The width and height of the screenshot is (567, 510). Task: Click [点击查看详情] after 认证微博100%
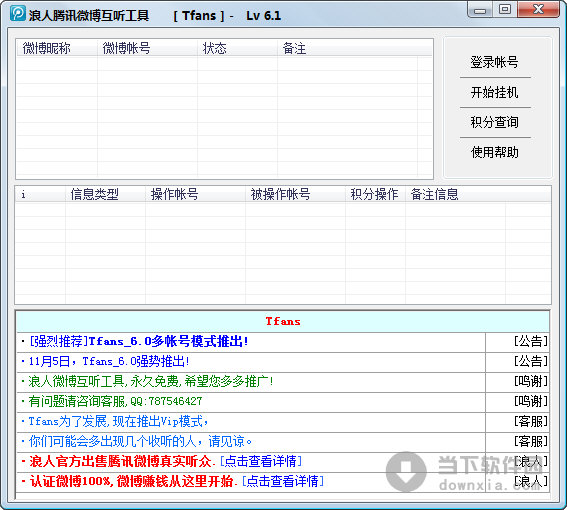click(283, 481)
